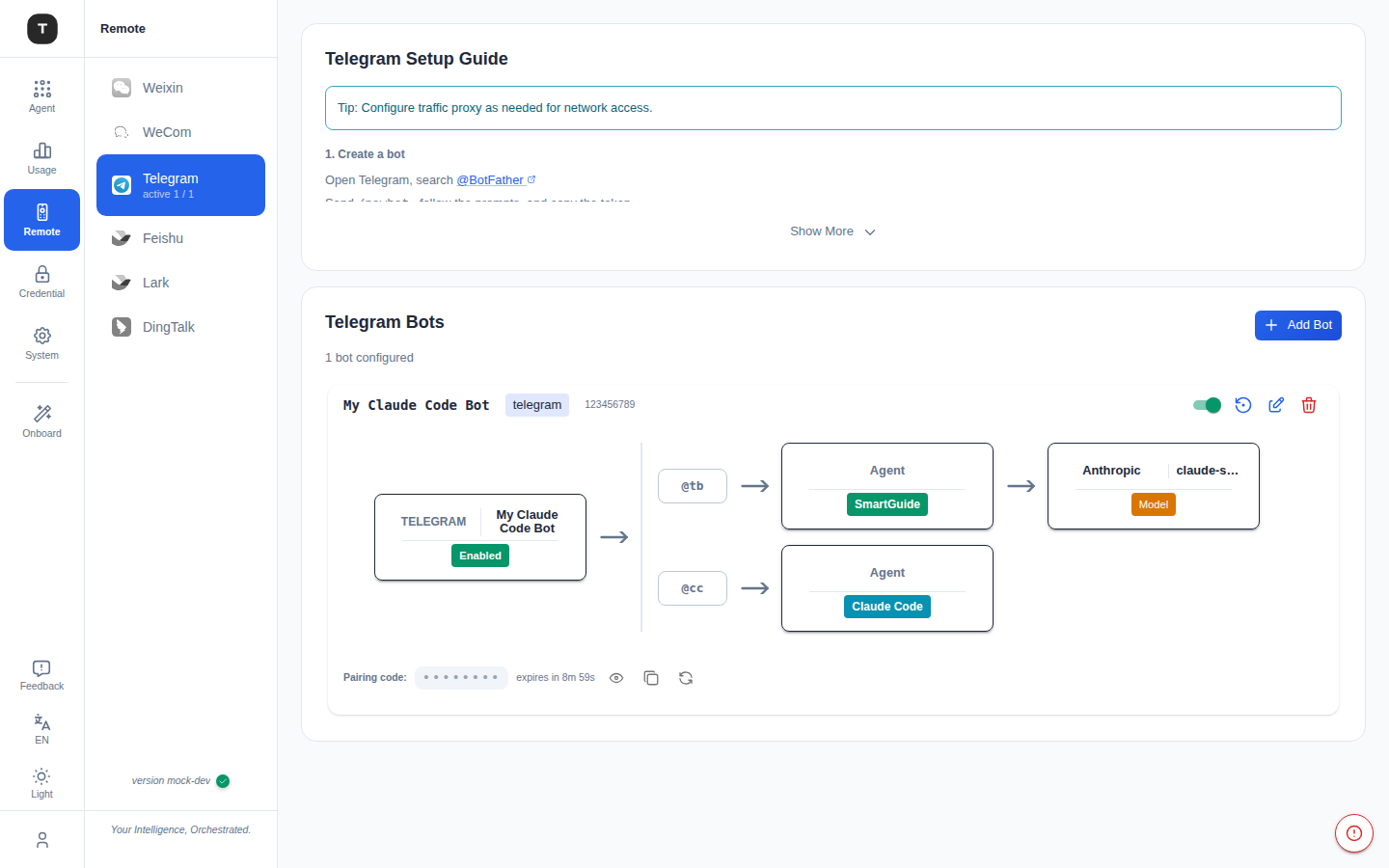Select the WeCom channel
The width and height of the screenshot is (1389, 868).
[181, 132]
